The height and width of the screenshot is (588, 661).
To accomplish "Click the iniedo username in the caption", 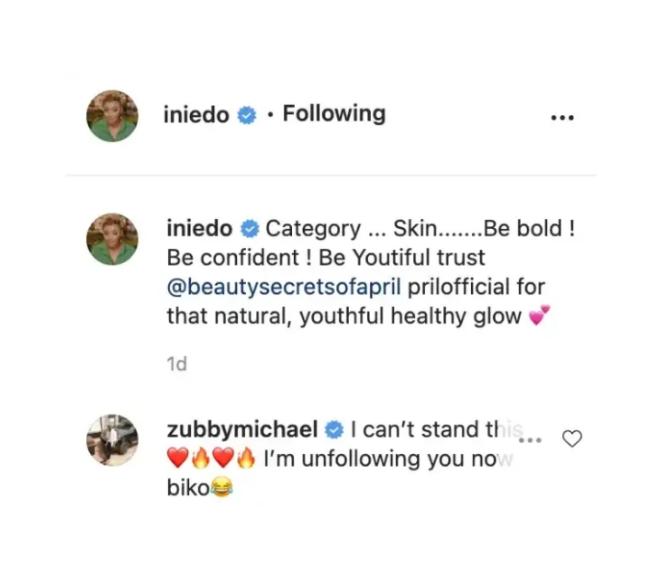I will [200, 228].
